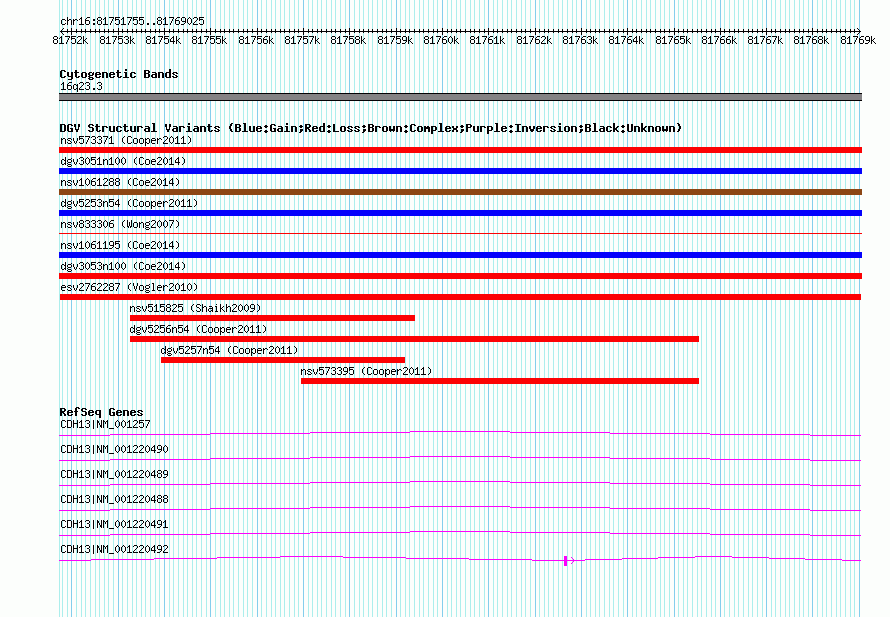Click the CDH13|NM_001220491 magenta transcript line
The image size is (890, 617).
[x=460, y=533]
